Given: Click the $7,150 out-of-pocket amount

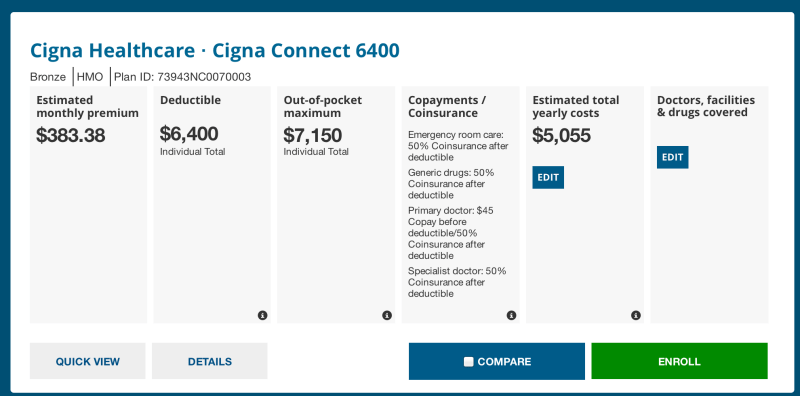Looking at the screenshot, I should pos(313,135).
